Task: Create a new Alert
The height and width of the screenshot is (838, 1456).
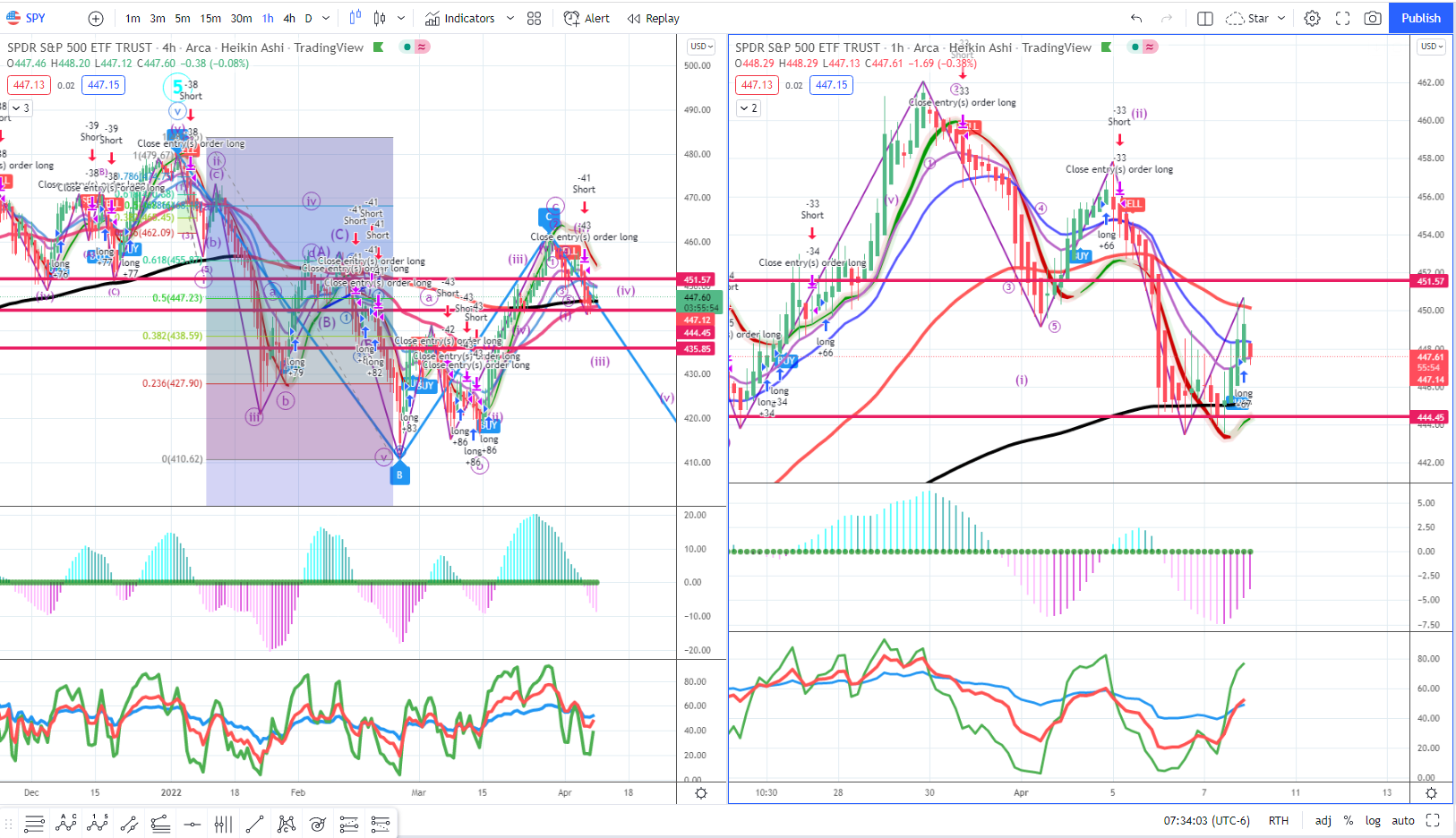Action: 587,18
